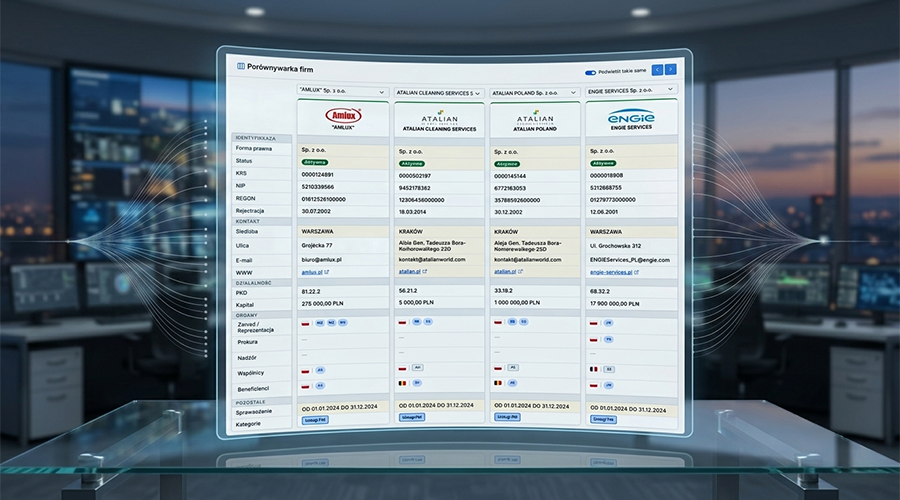The height and width of the screenshot is (500, 900).
Task: Toggle the highlight same values switch
Action: pyautogui.click(x=590, y=72)
